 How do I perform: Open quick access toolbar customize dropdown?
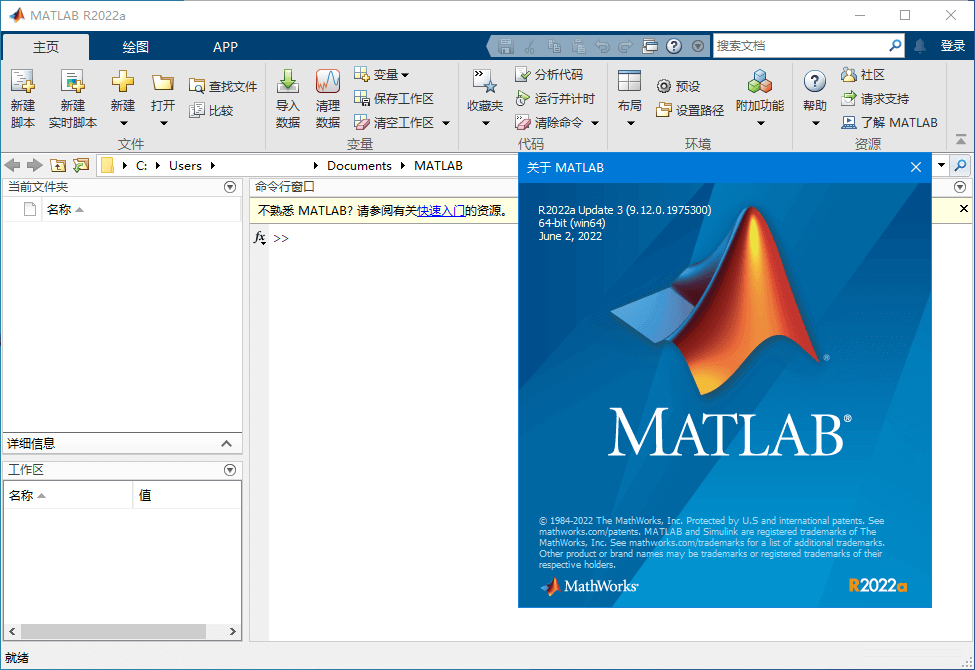pos(698,46)
